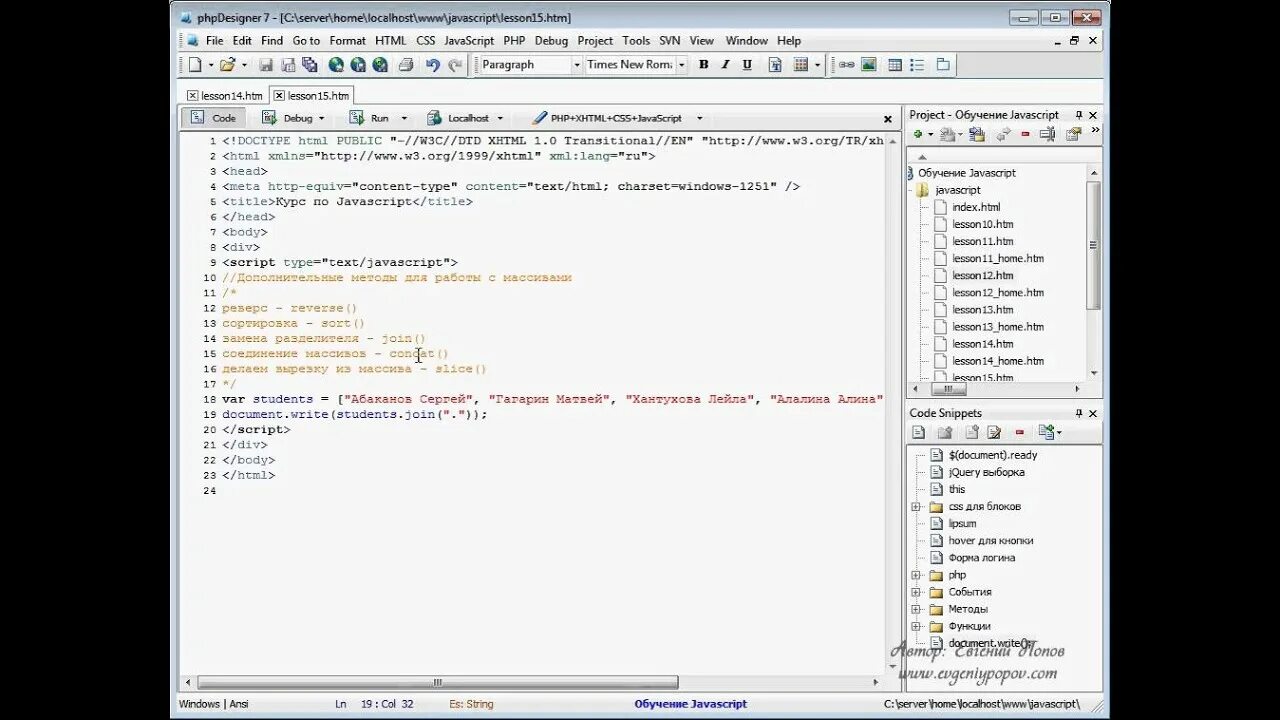Select lesson14_home.htm in project tree
Viewport: 1280px width, 720px height.
pyautogui.click(x=997, y=361)
